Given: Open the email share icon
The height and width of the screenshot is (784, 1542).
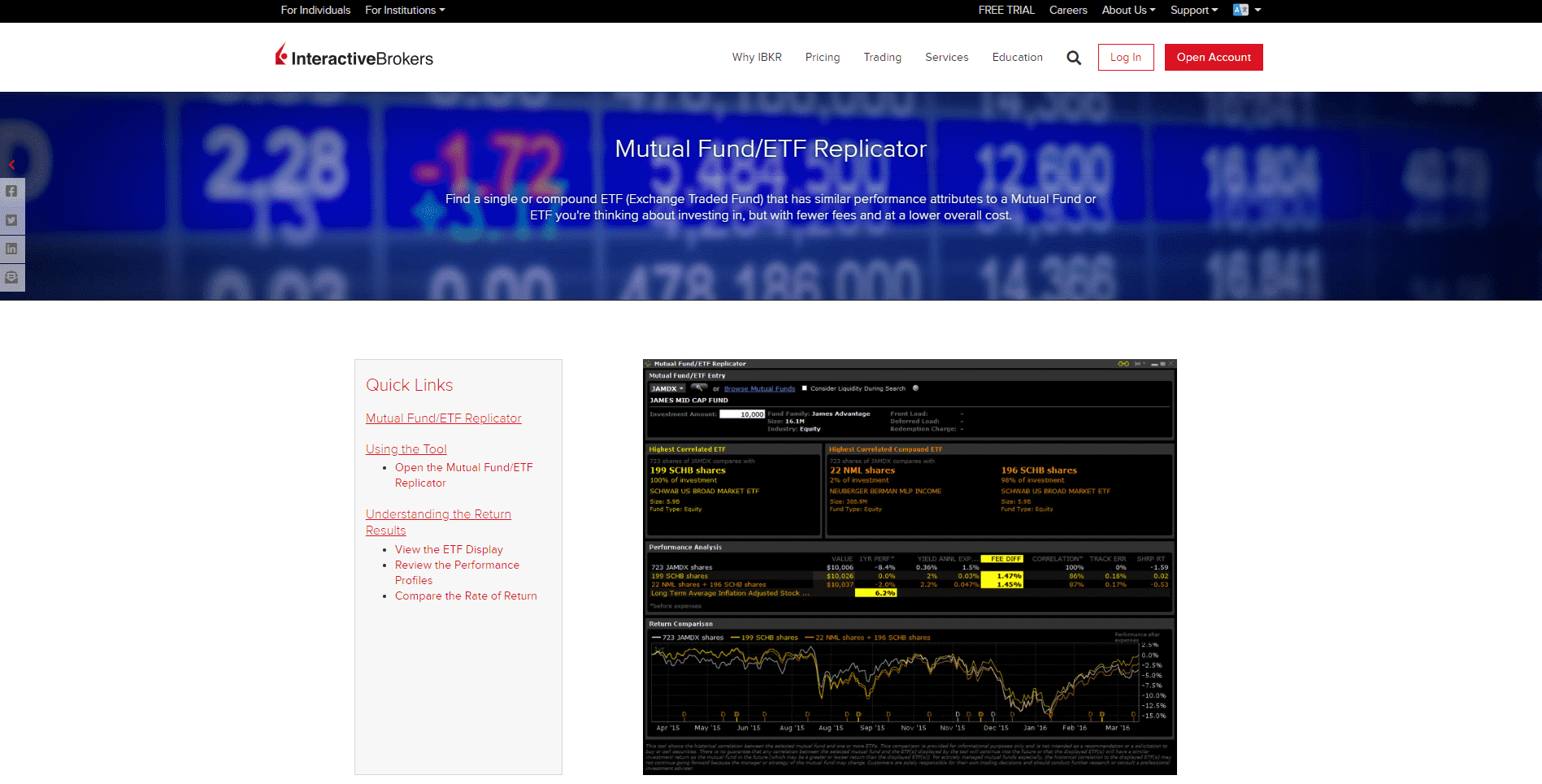Looking at the screenshot, I should (11, 277).
